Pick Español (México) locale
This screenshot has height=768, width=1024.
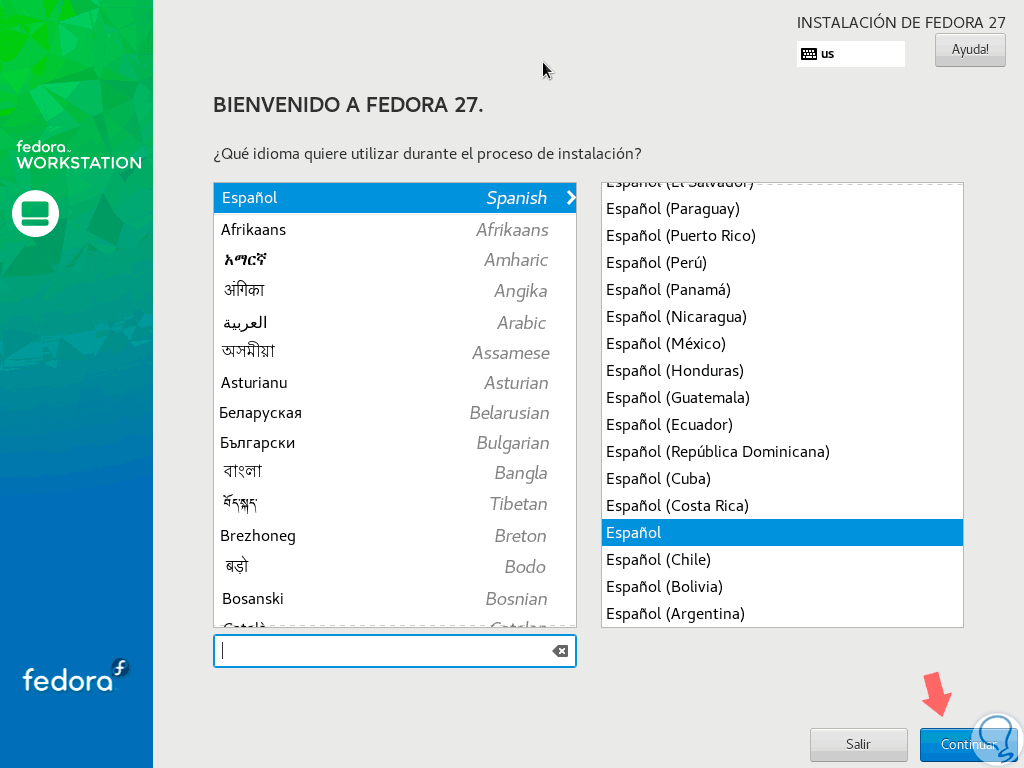click(782, 344)
